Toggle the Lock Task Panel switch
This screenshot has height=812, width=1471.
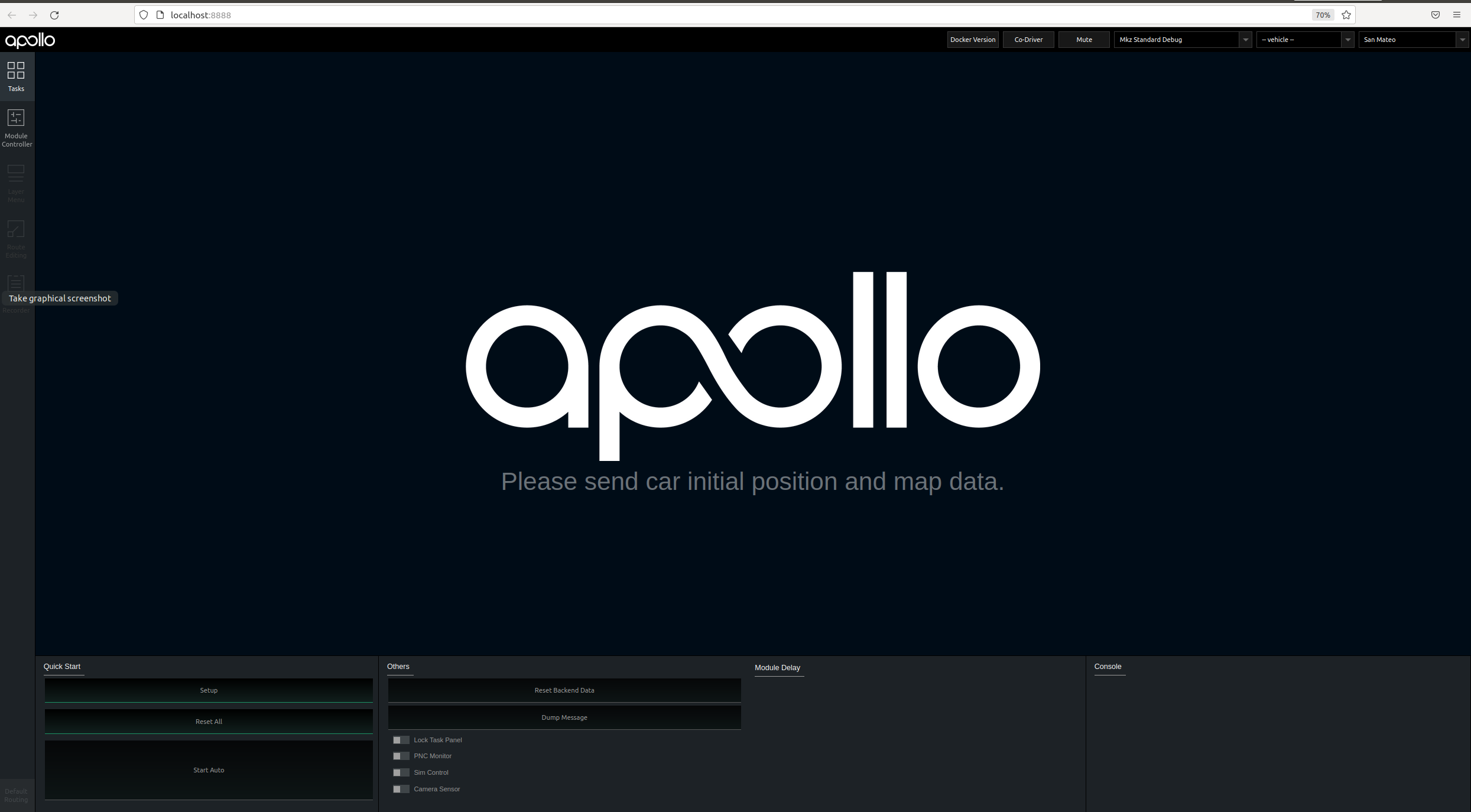point(401,740)
